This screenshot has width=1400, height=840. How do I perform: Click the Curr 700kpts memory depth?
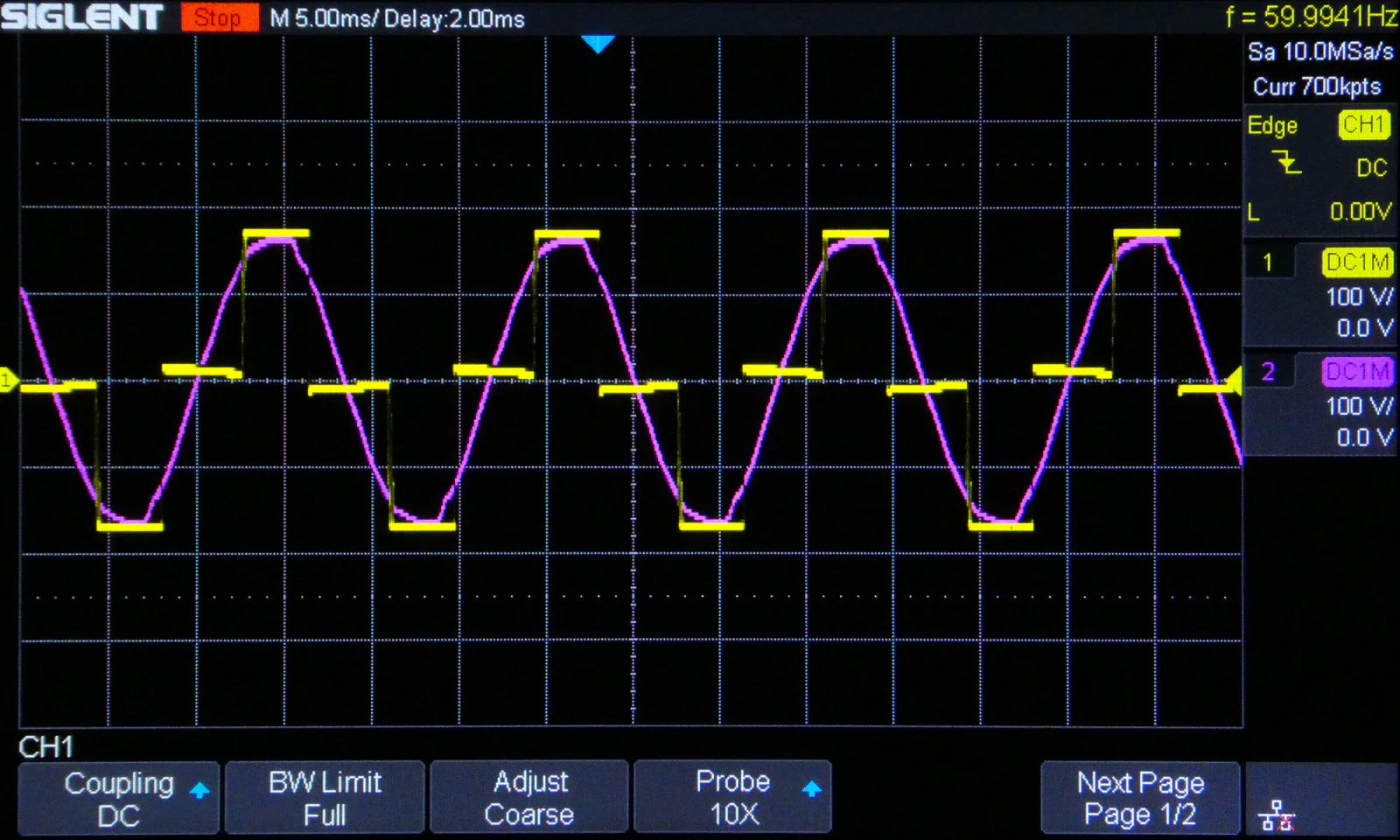click(1317, 87)
